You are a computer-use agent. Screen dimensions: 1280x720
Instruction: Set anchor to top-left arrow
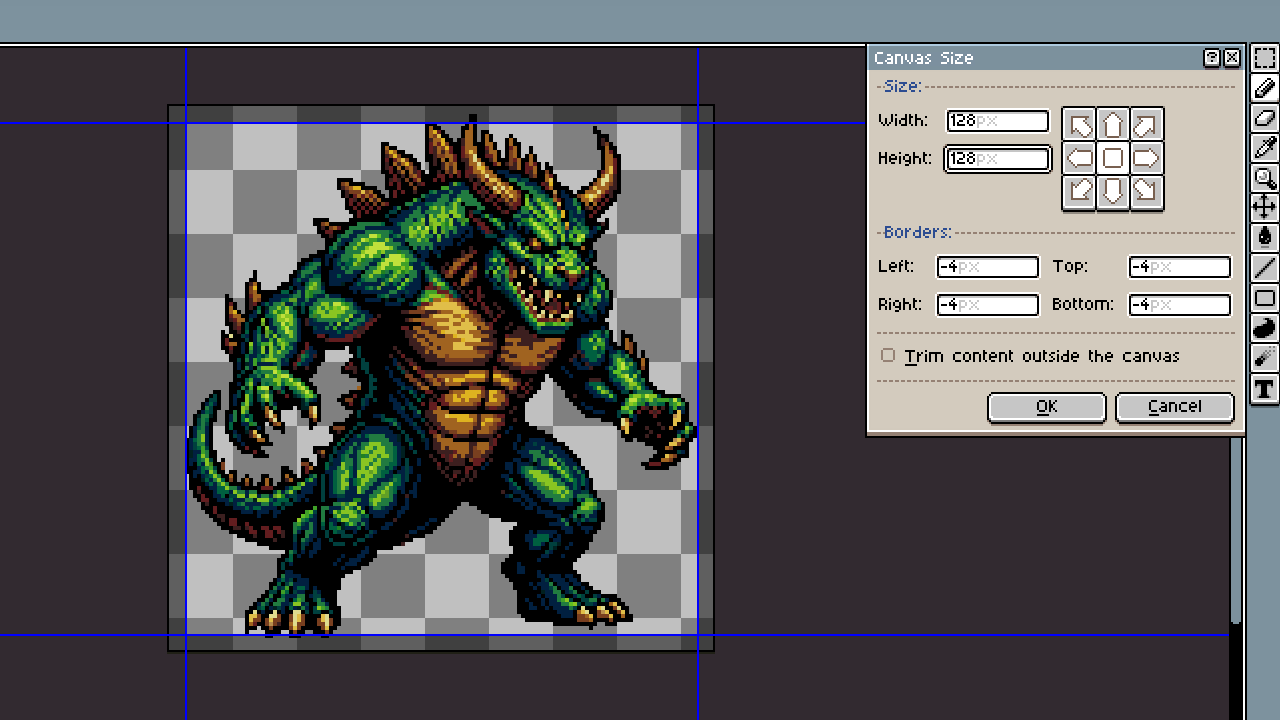(1080, 125)
